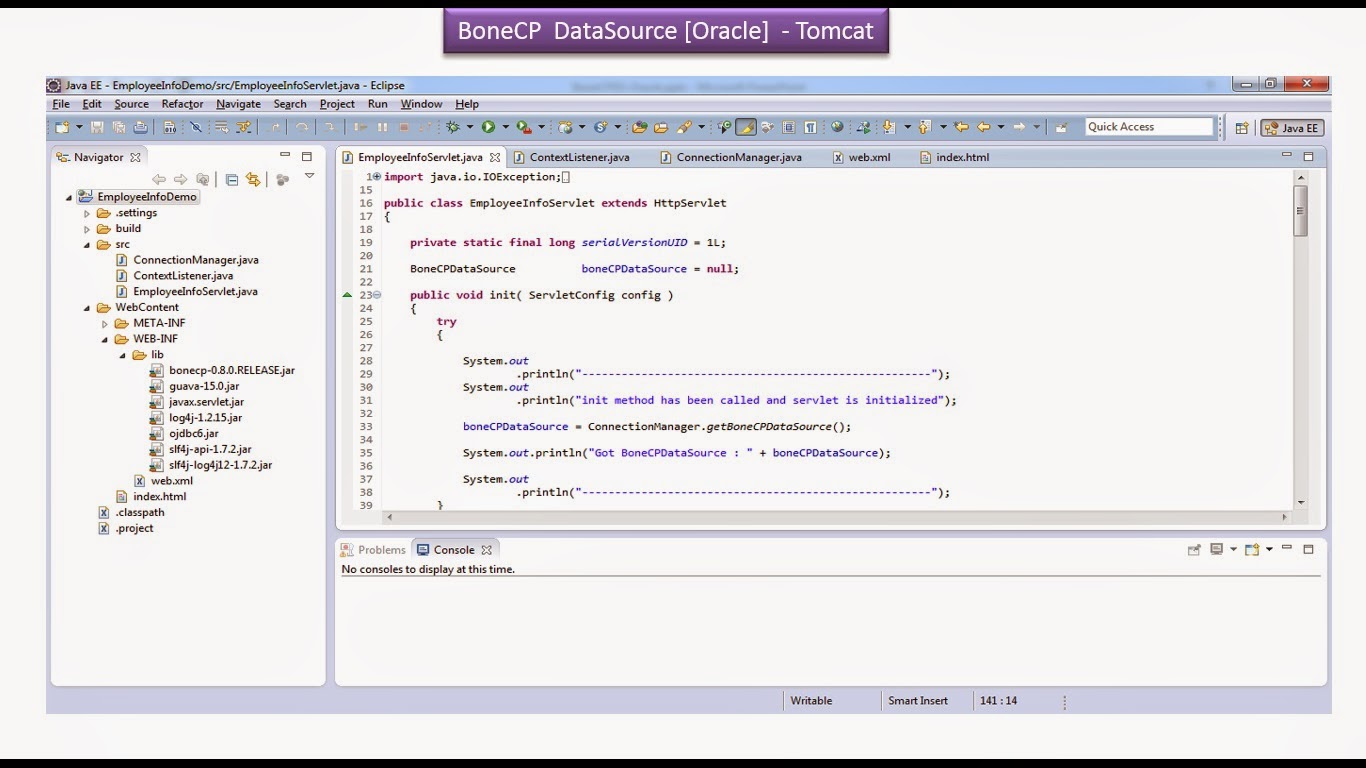Open the dropdown next to New icon
This screenshot has width=1366, height=768.
click(79, 127)
